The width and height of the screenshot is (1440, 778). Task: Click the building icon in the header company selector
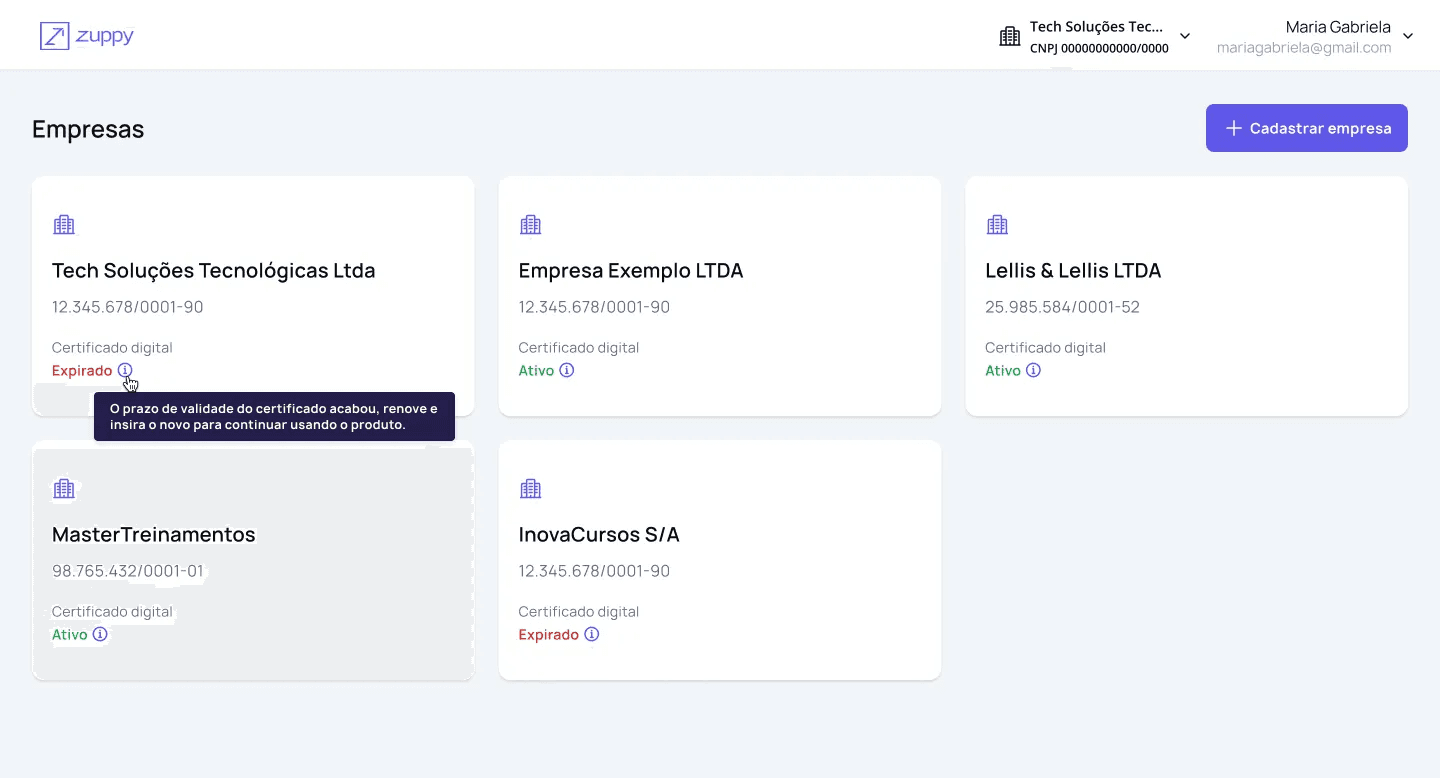pos(1010,37)
